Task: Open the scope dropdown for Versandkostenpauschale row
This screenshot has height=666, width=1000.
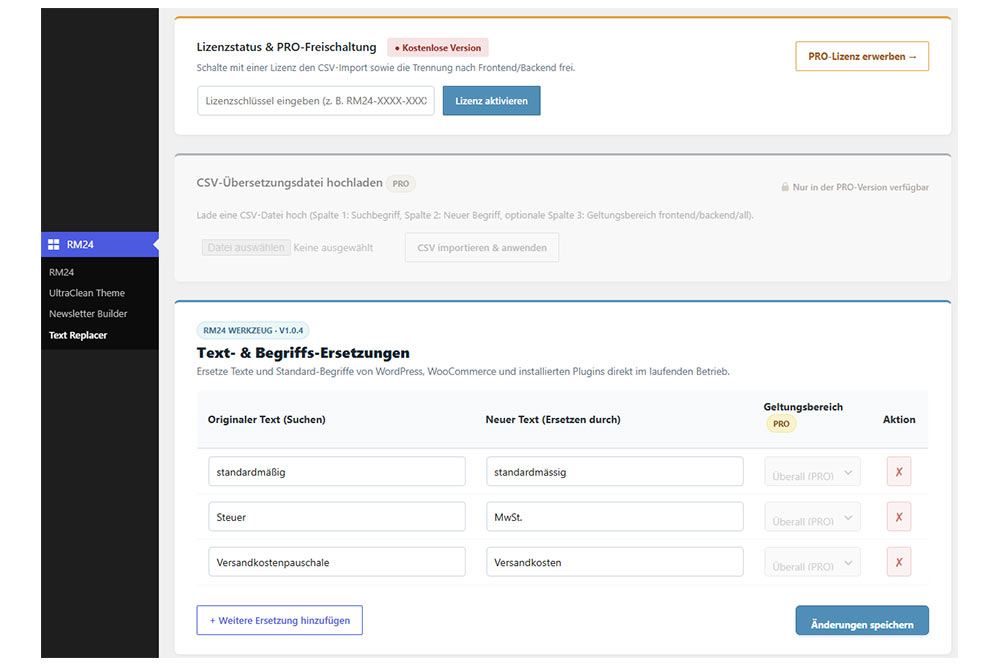Action: [x=812, y=563]
